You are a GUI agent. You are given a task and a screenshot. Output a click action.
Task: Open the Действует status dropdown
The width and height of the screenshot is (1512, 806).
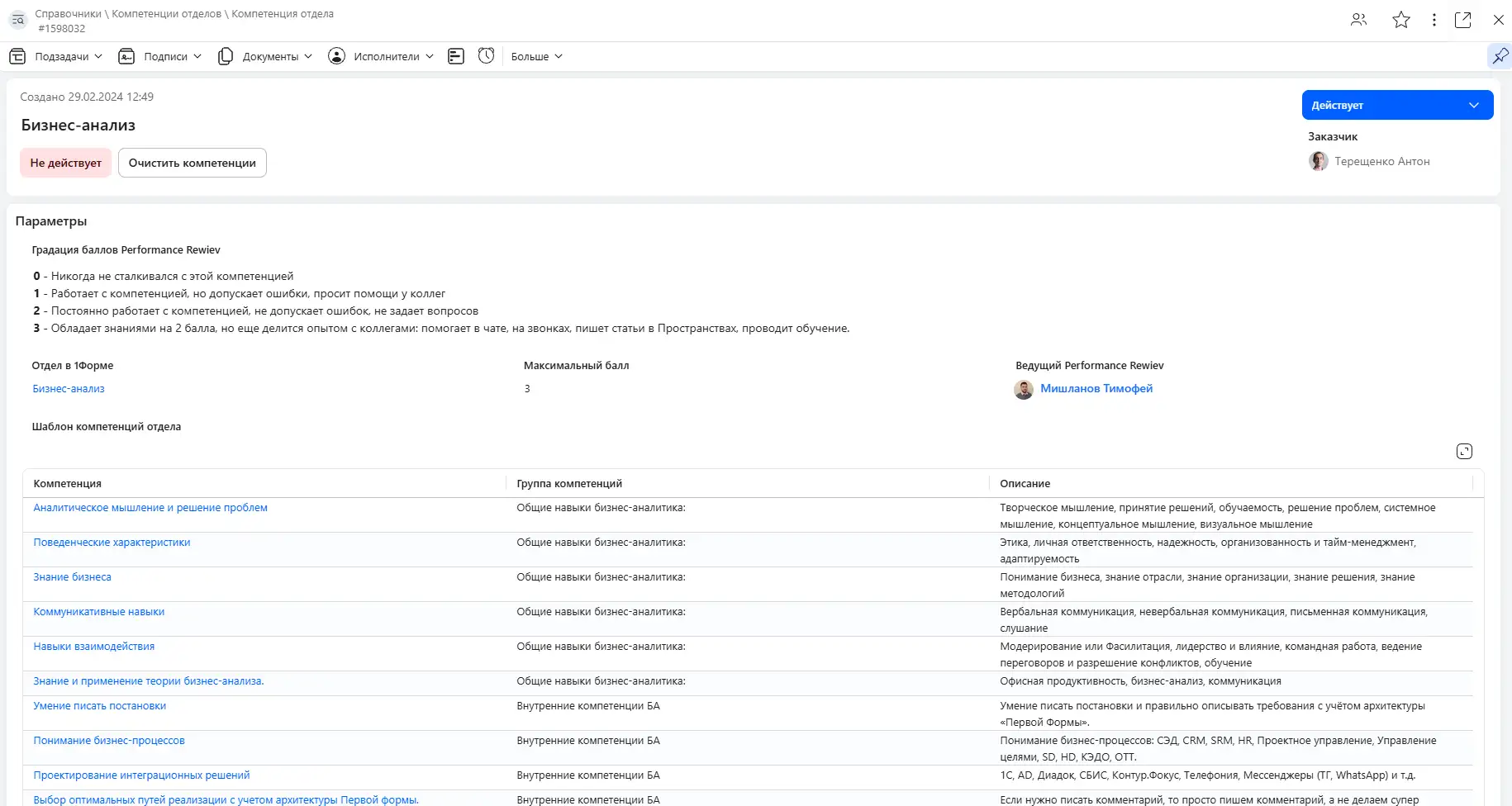point(1397,105)
